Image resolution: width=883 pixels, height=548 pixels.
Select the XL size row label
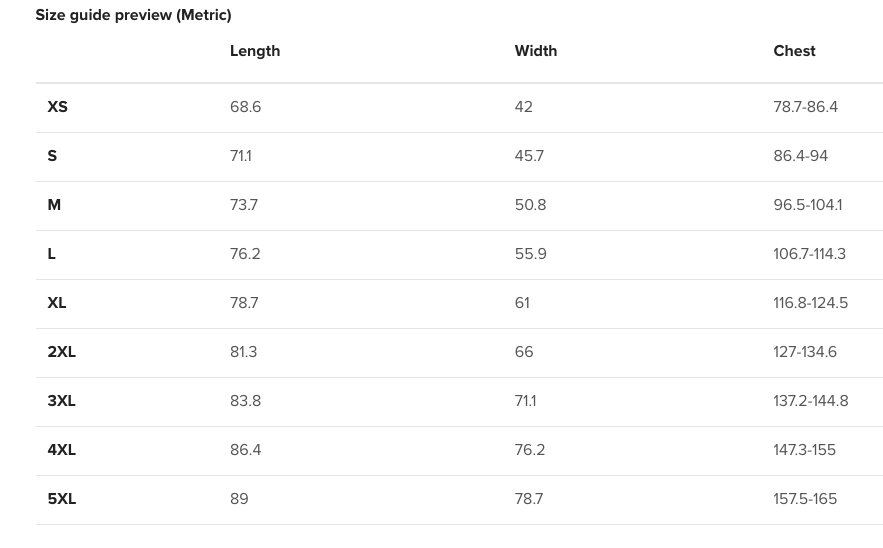point(57,303)
